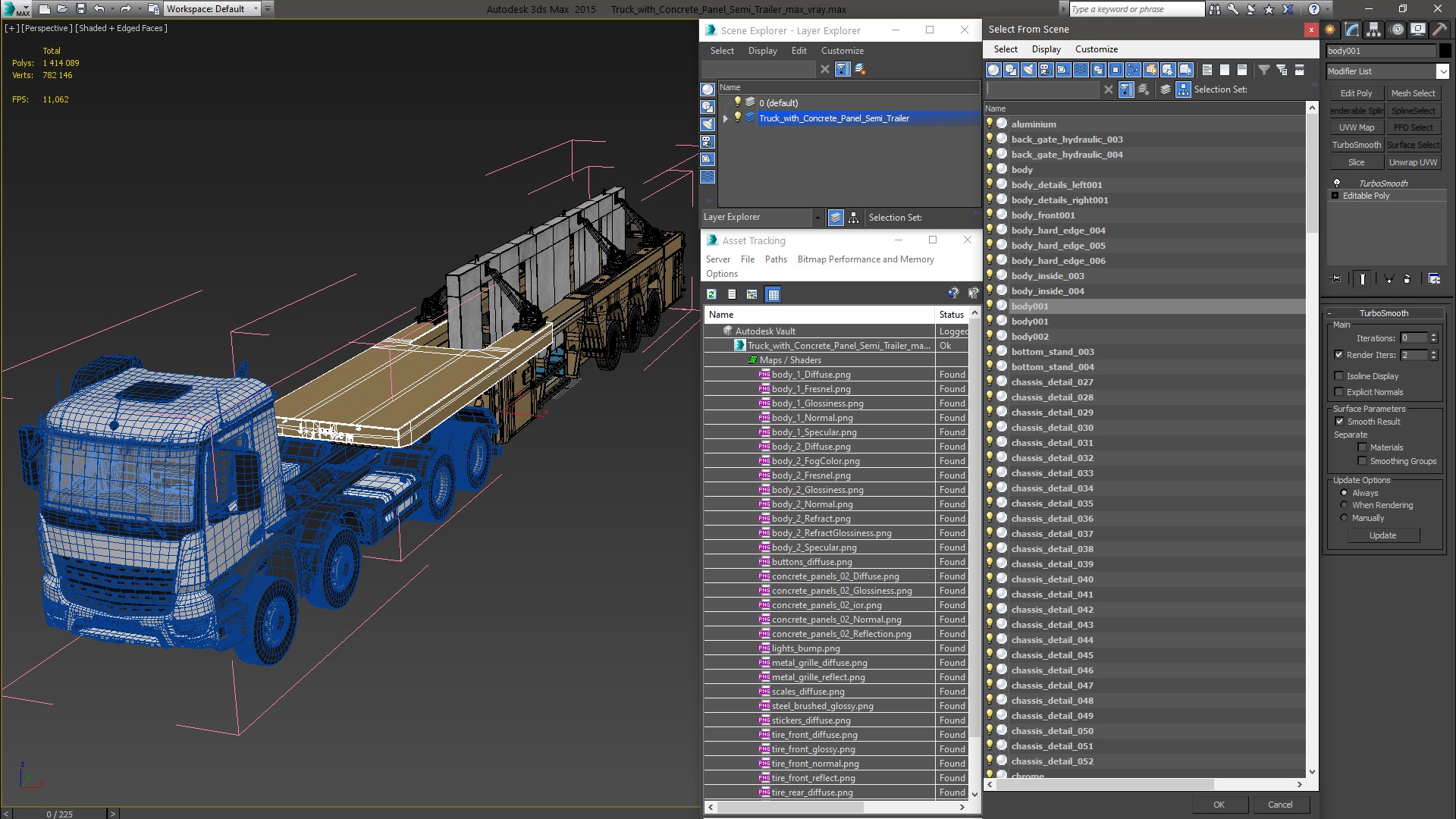Toggle Display Space Warps filter in Select From Scene

[x=1081, y=70]
